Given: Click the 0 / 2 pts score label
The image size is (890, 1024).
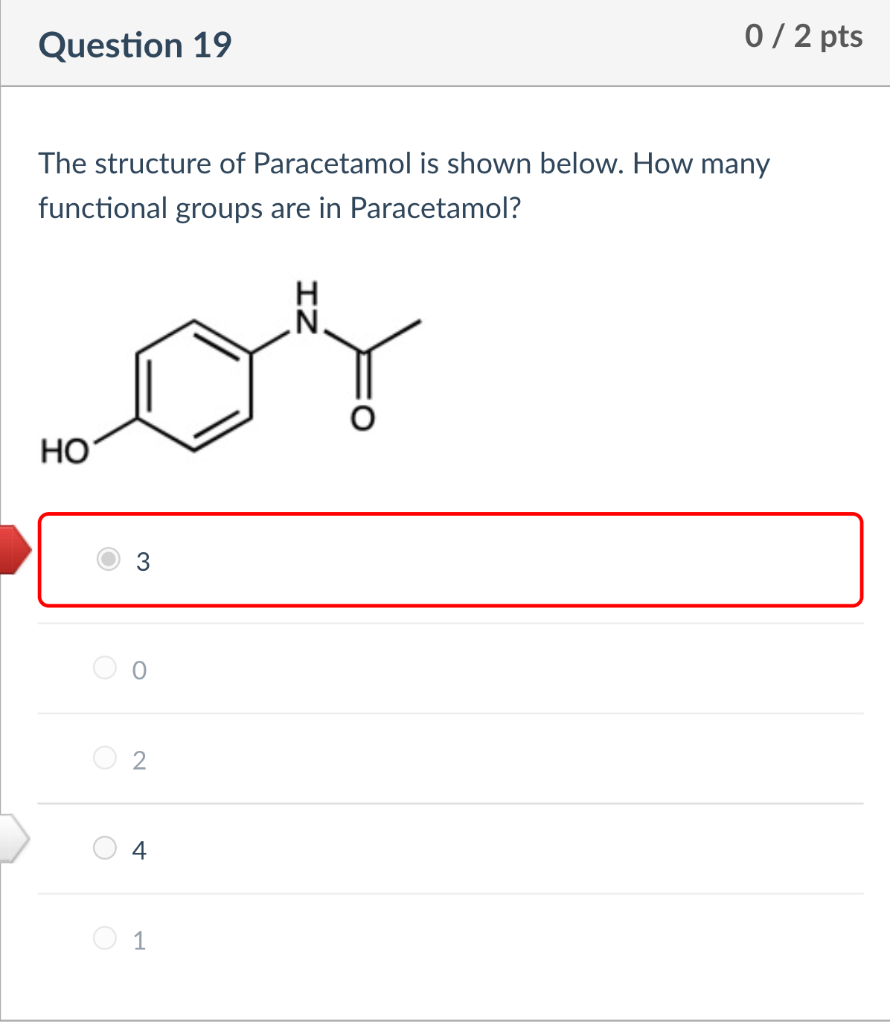Looking at the screenshot, I should pos(805,36).
